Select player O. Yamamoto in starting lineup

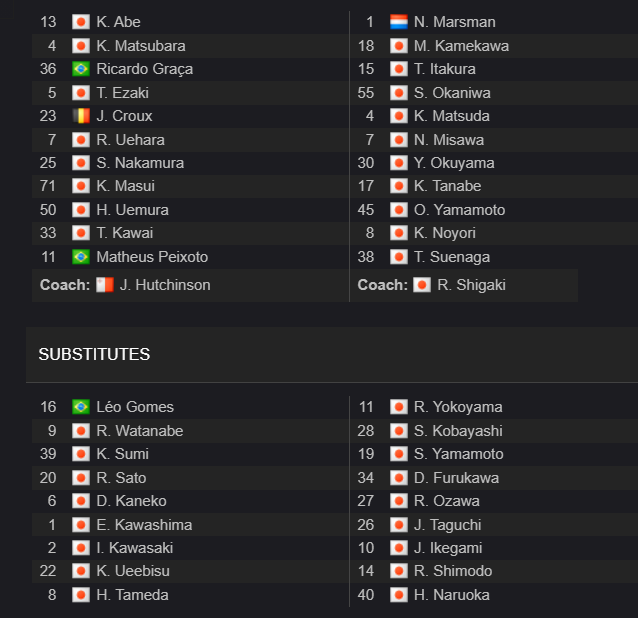pos(459,210)
